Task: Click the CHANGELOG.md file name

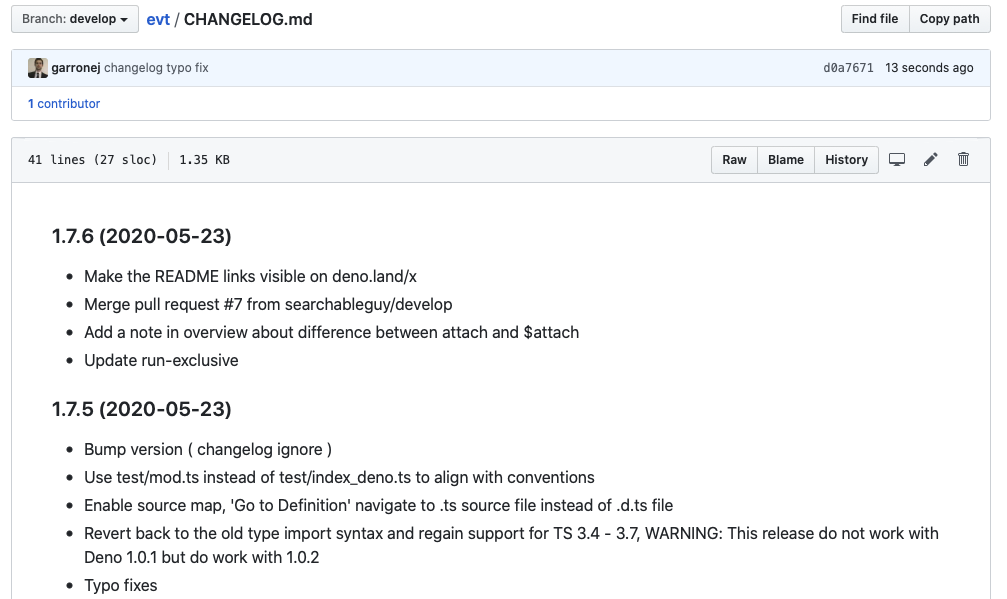Action: (248, 19)
